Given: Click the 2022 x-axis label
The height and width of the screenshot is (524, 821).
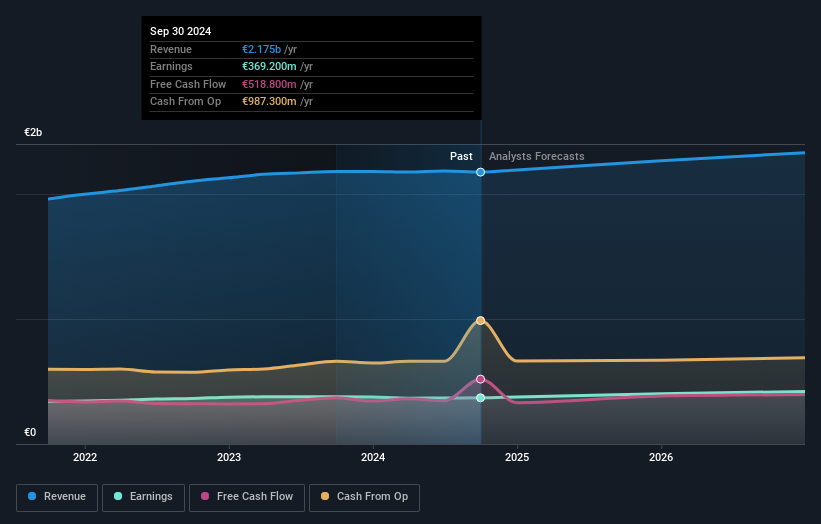Looking at the screenshot, I should (85, 457).
